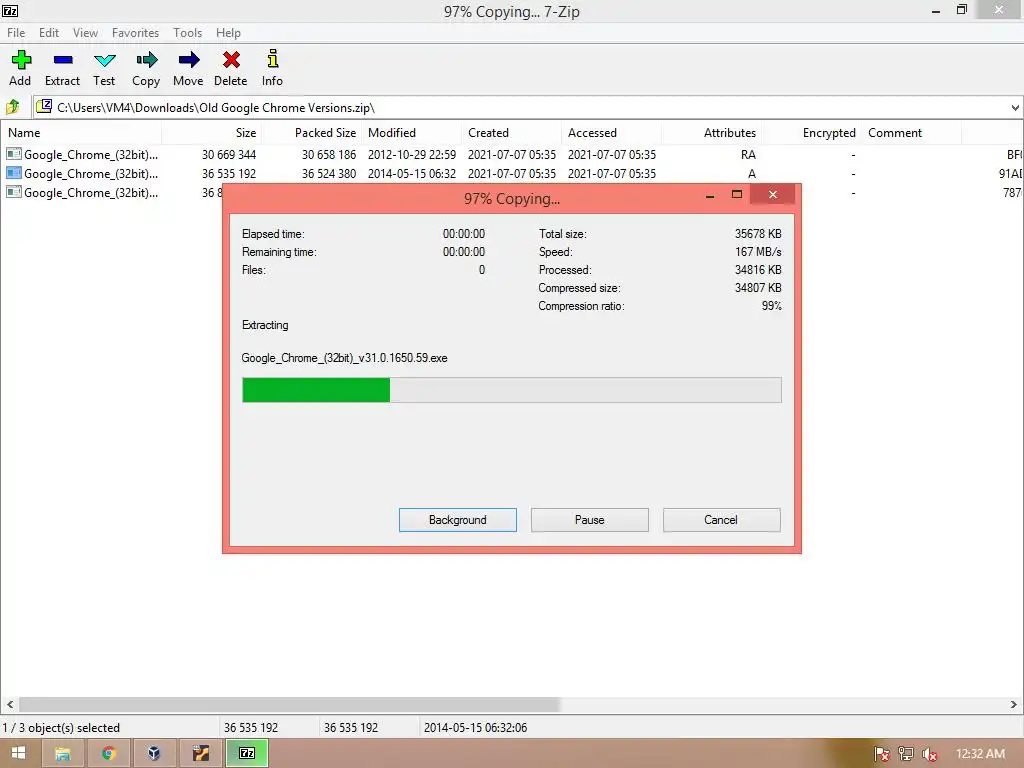This screenshot has width=1024, height=768.
Task: Select the first Google_Chrome file, size 30 669 344
Action: (511, 155)
